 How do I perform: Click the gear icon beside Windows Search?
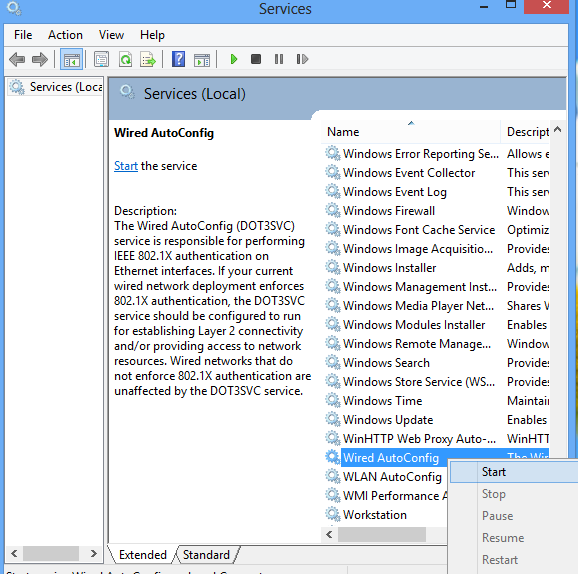333,362
